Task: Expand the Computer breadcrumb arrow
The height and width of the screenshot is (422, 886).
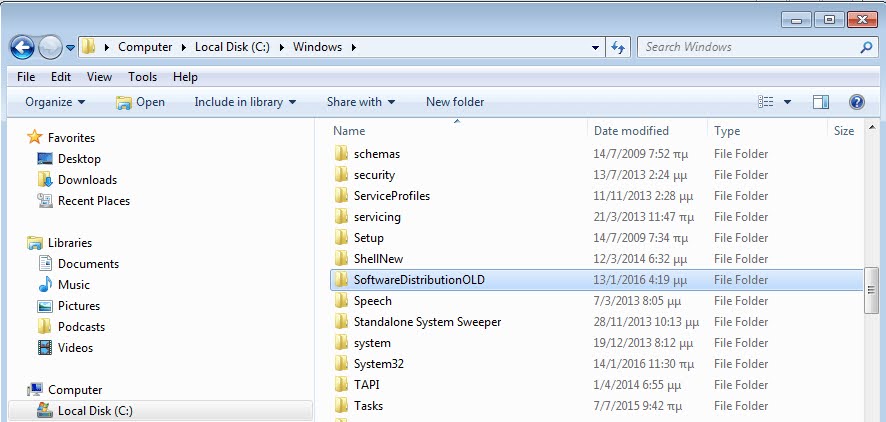Action: pyautogui.click(x=184, y=47)
